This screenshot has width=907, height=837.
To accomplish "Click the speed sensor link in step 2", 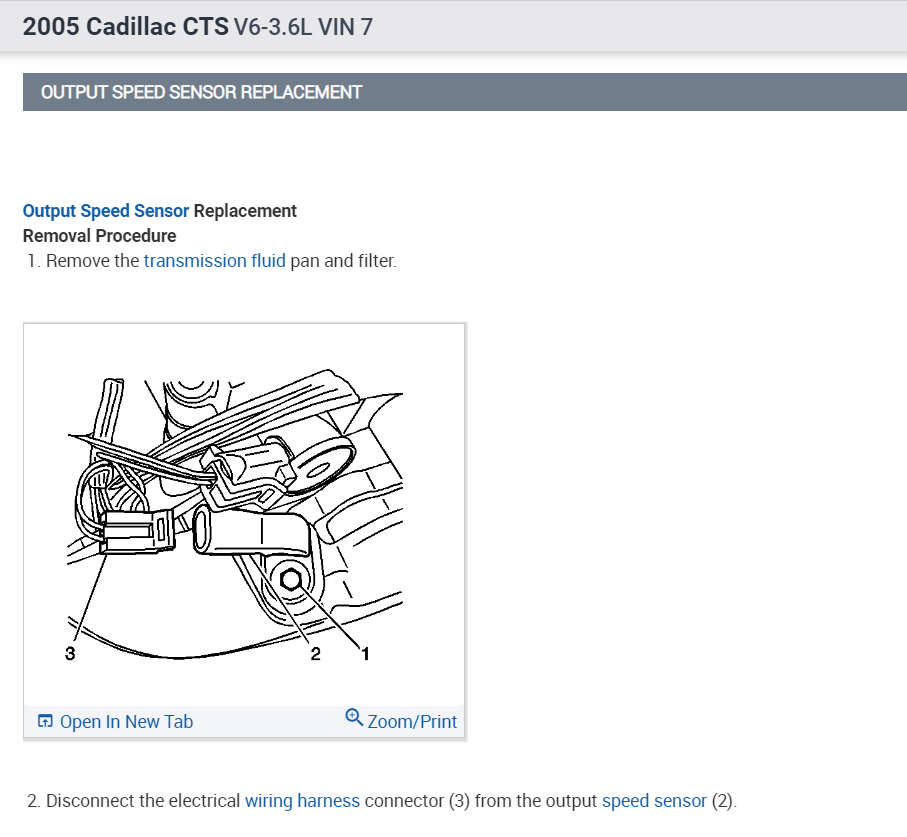I will coord(654,801).
